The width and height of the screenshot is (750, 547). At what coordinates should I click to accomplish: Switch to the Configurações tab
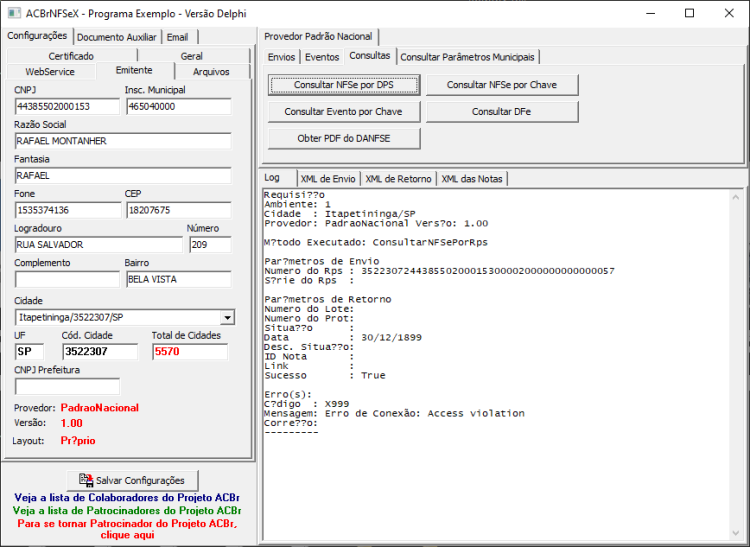[37, 36]
